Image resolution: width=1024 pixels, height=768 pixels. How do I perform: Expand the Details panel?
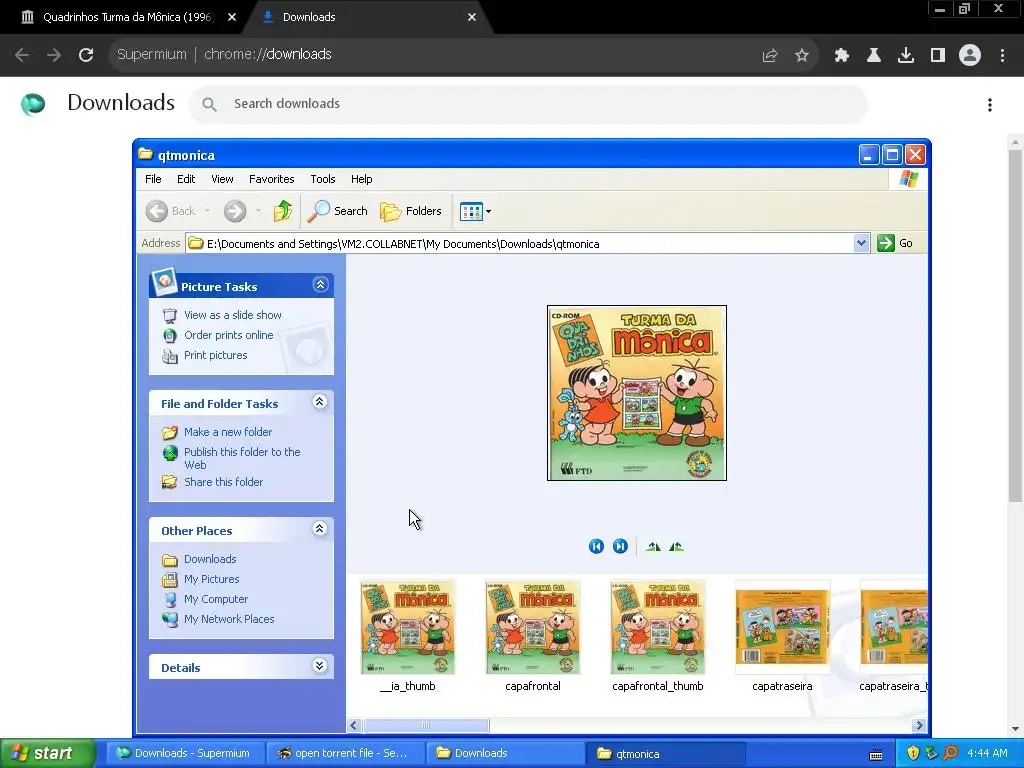point(319,665)
